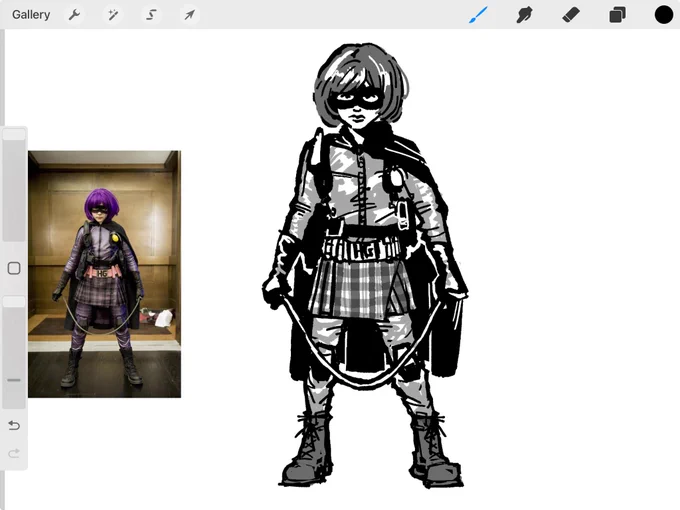680x510 pixels.
Task: Adjust the brush size slider
Action: (x=14, y=184)
